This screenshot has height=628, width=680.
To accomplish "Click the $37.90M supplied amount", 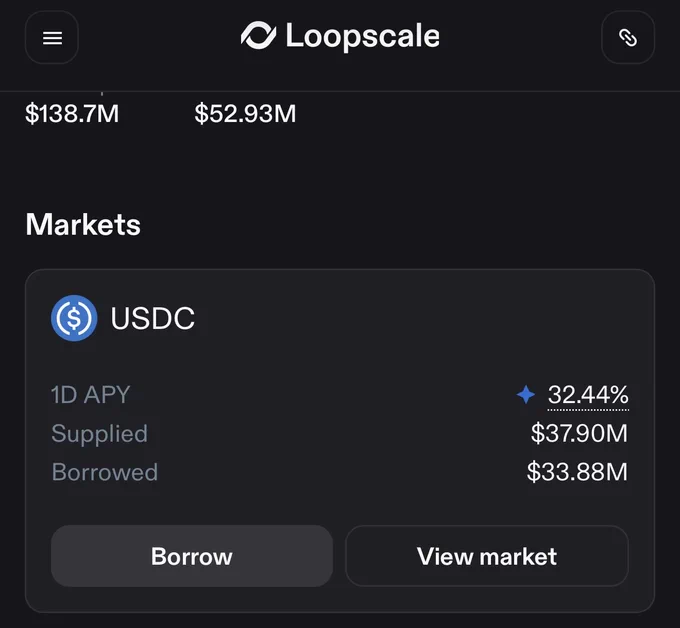I will pos(579,433).
